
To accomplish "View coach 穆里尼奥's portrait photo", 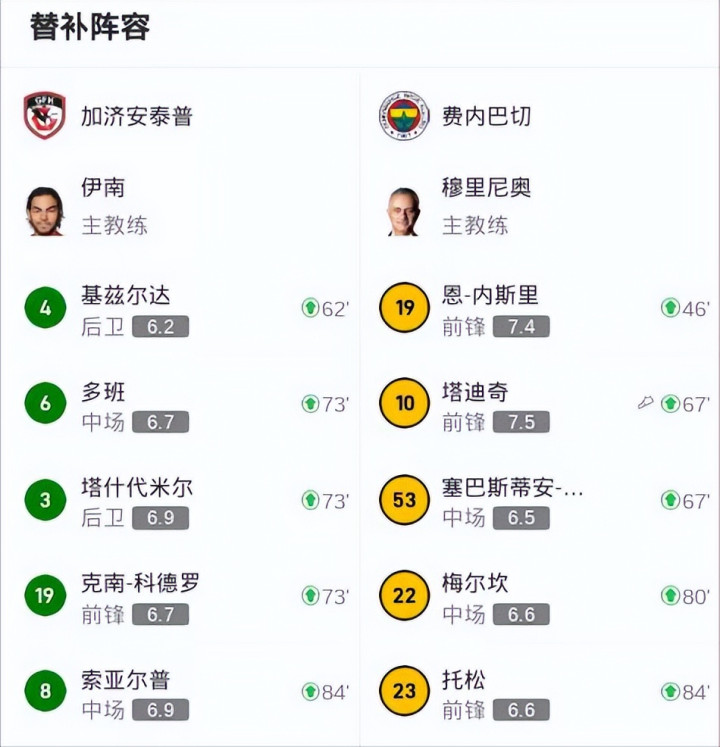I will pyautogui.click(x=404, y=212).
